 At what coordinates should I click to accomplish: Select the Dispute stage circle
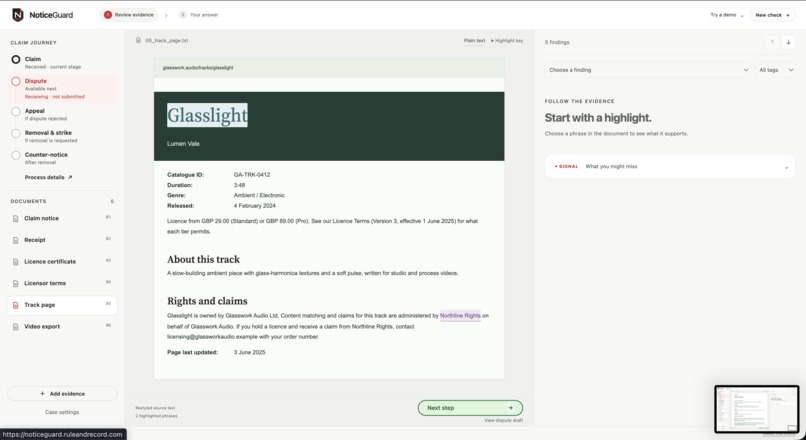click(16, 81)
